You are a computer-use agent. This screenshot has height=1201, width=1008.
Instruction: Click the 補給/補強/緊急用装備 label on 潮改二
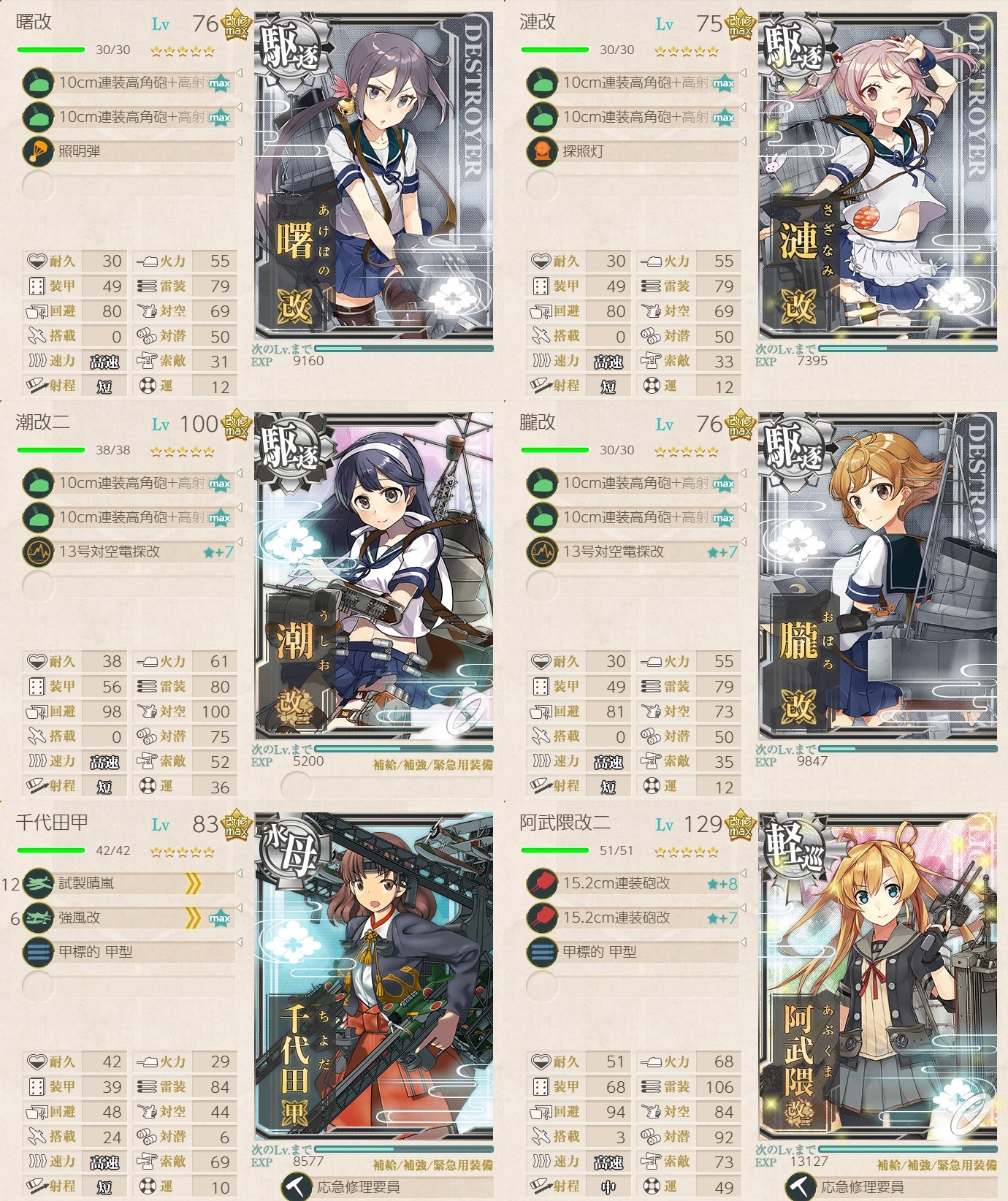click(432, 764)
